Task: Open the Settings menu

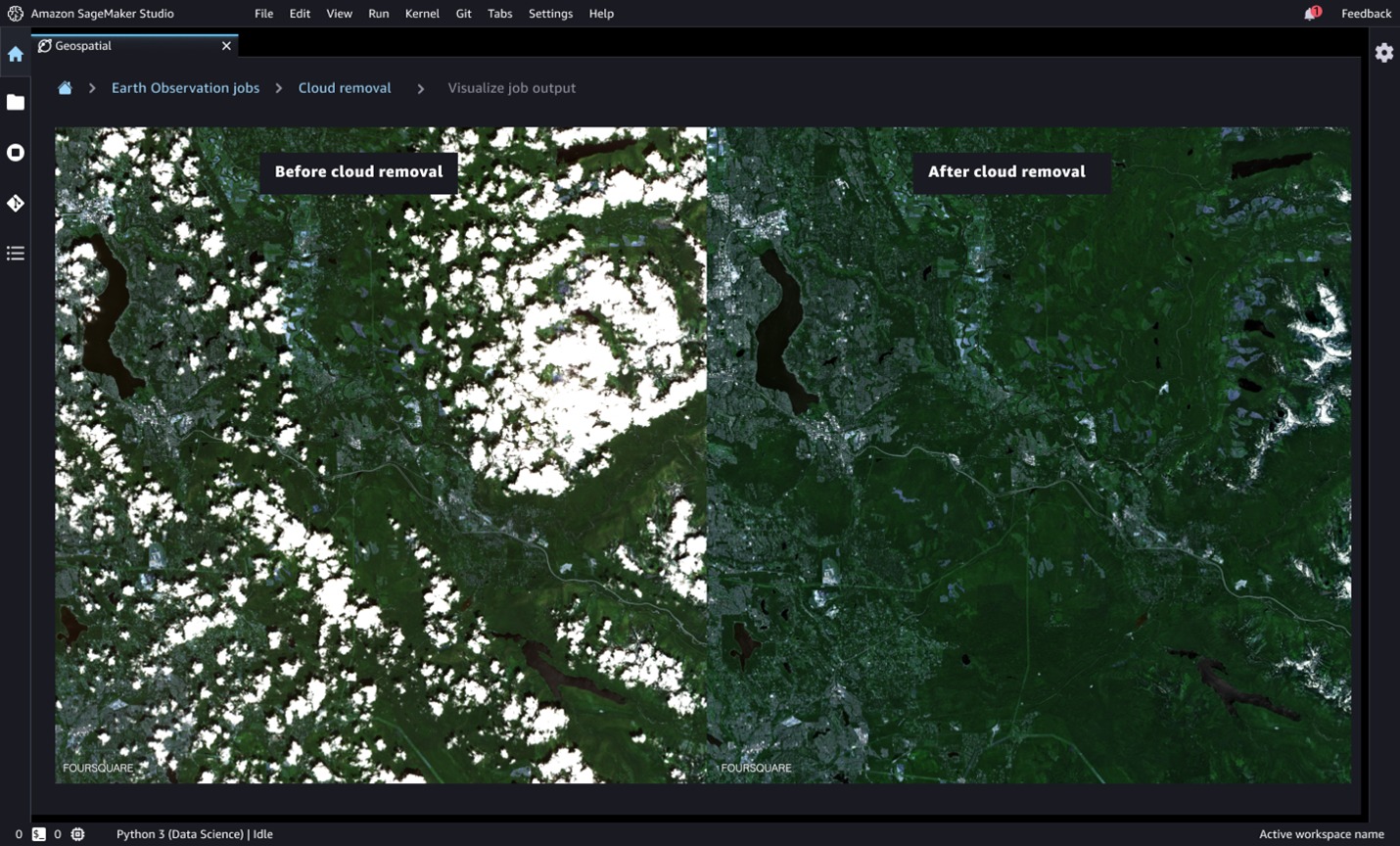Action: coord(550,14)
